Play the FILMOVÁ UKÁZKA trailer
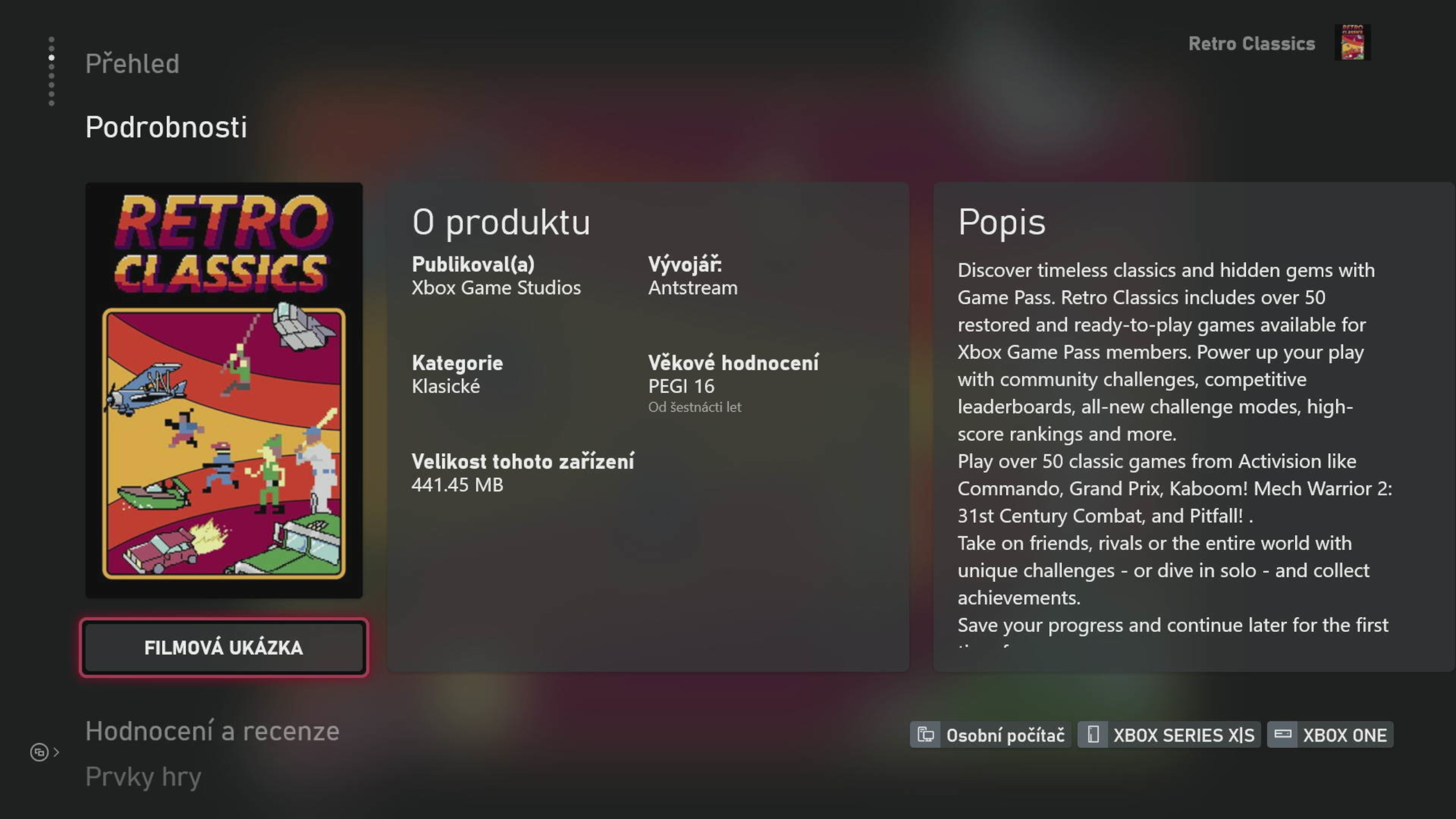 pos(224,647)
